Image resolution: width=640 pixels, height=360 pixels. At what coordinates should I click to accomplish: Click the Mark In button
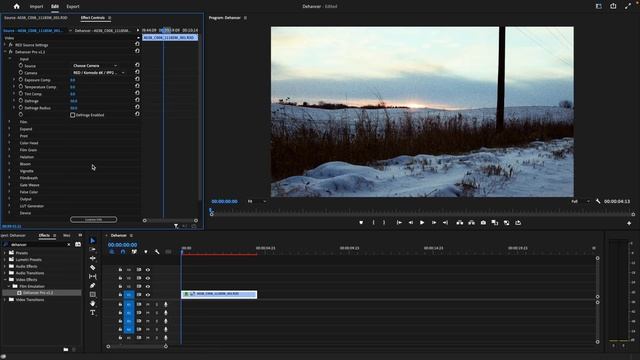[373, 223]
